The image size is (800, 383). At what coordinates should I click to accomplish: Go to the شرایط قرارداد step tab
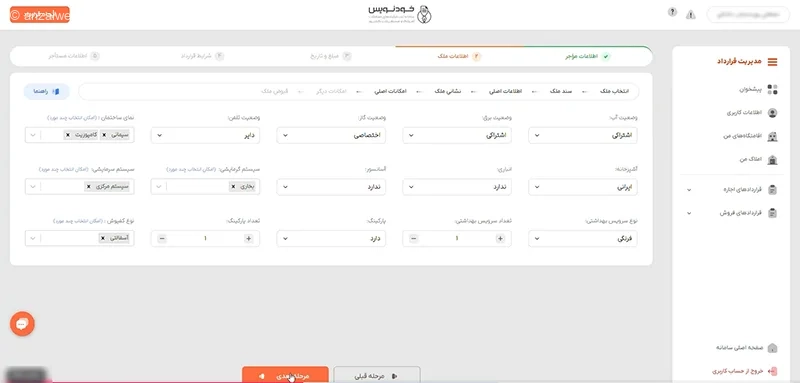click(202, 56)
